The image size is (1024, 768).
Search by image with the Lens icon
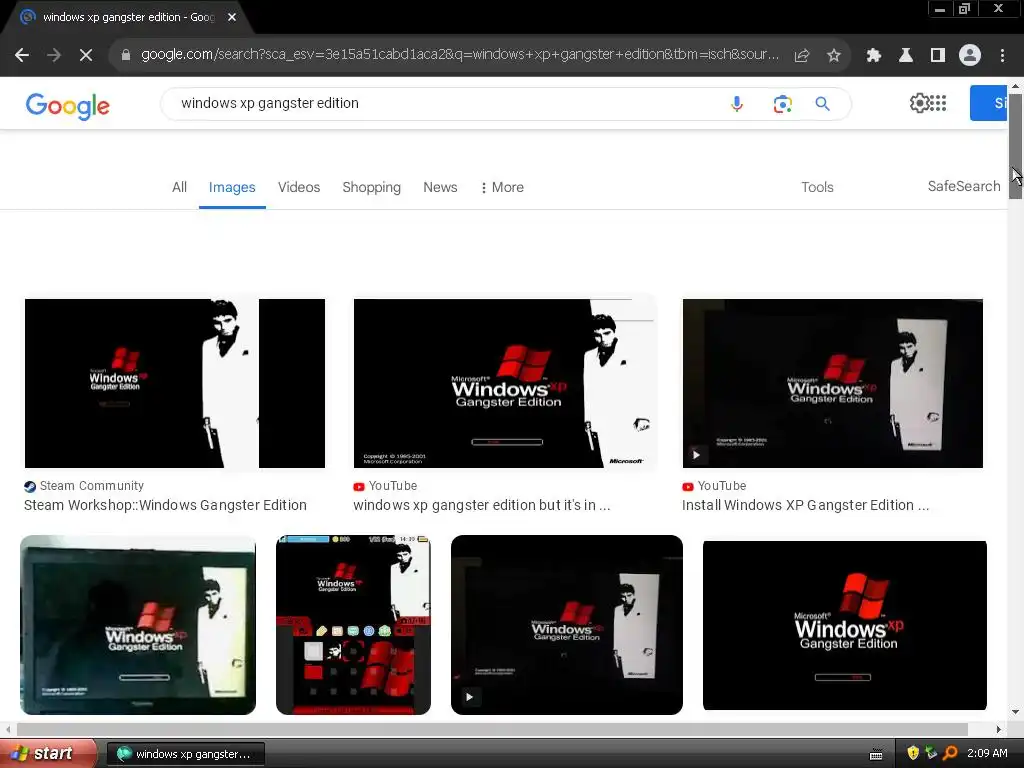pos(782,104)
